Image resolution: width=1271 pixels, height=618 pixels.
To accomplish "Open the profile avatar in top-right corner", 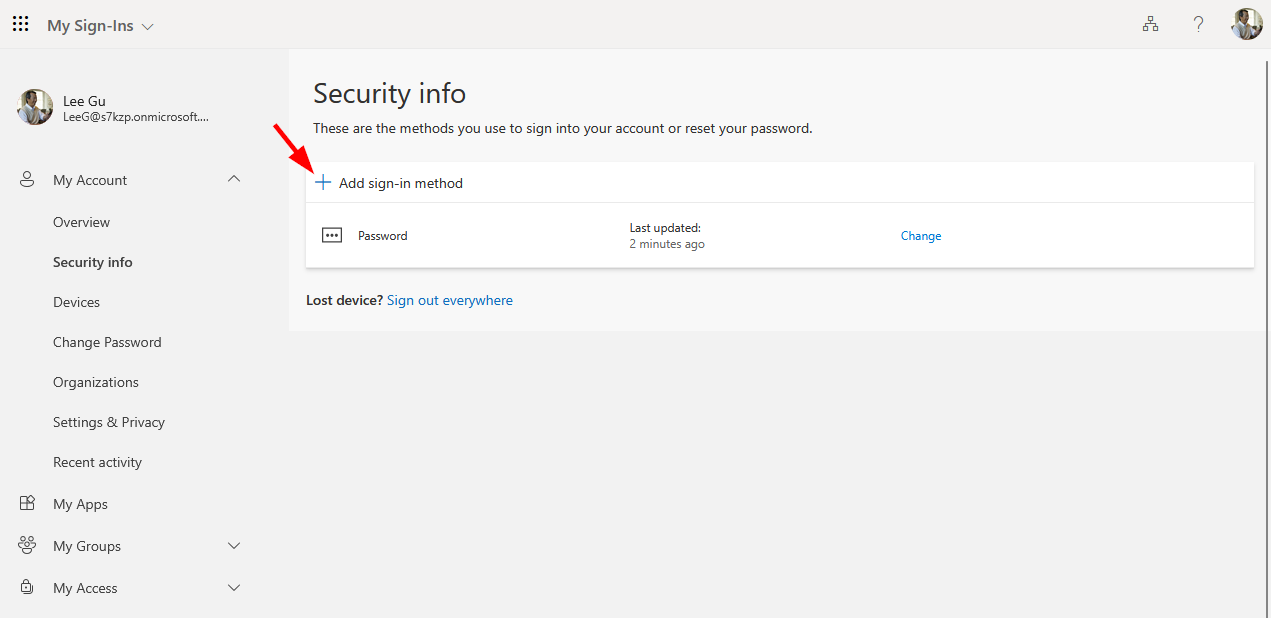I will [x=1247, y=25].
